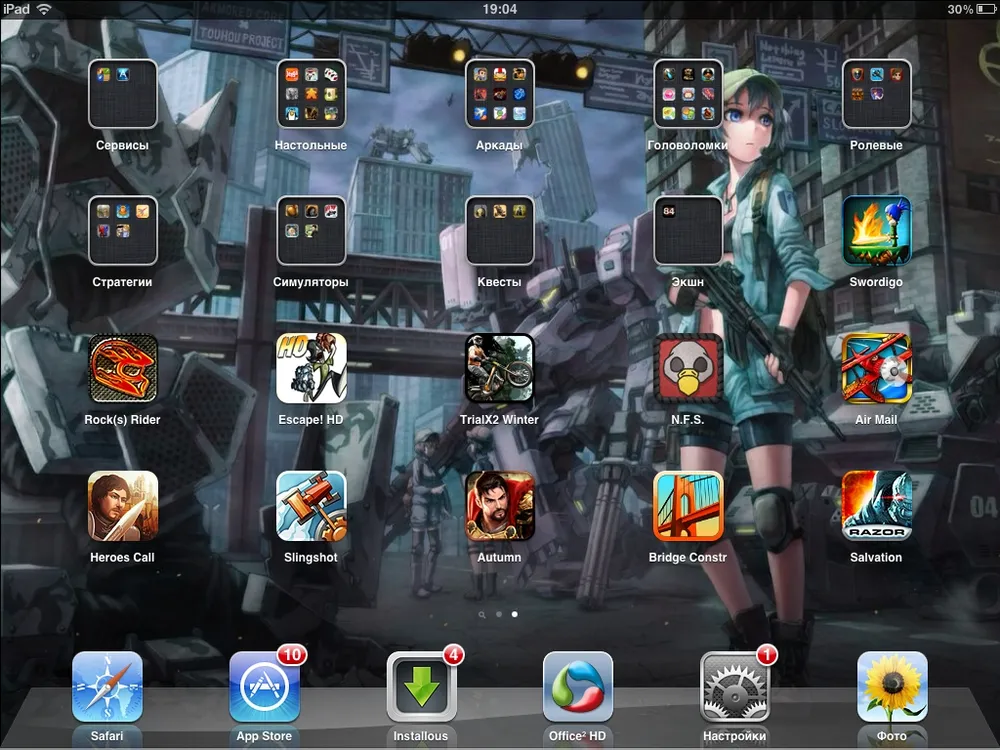Screen dimensions: 1000x750
Task: Tap the red 1 badge on Настройки
Action: click(x=767, y=655)
